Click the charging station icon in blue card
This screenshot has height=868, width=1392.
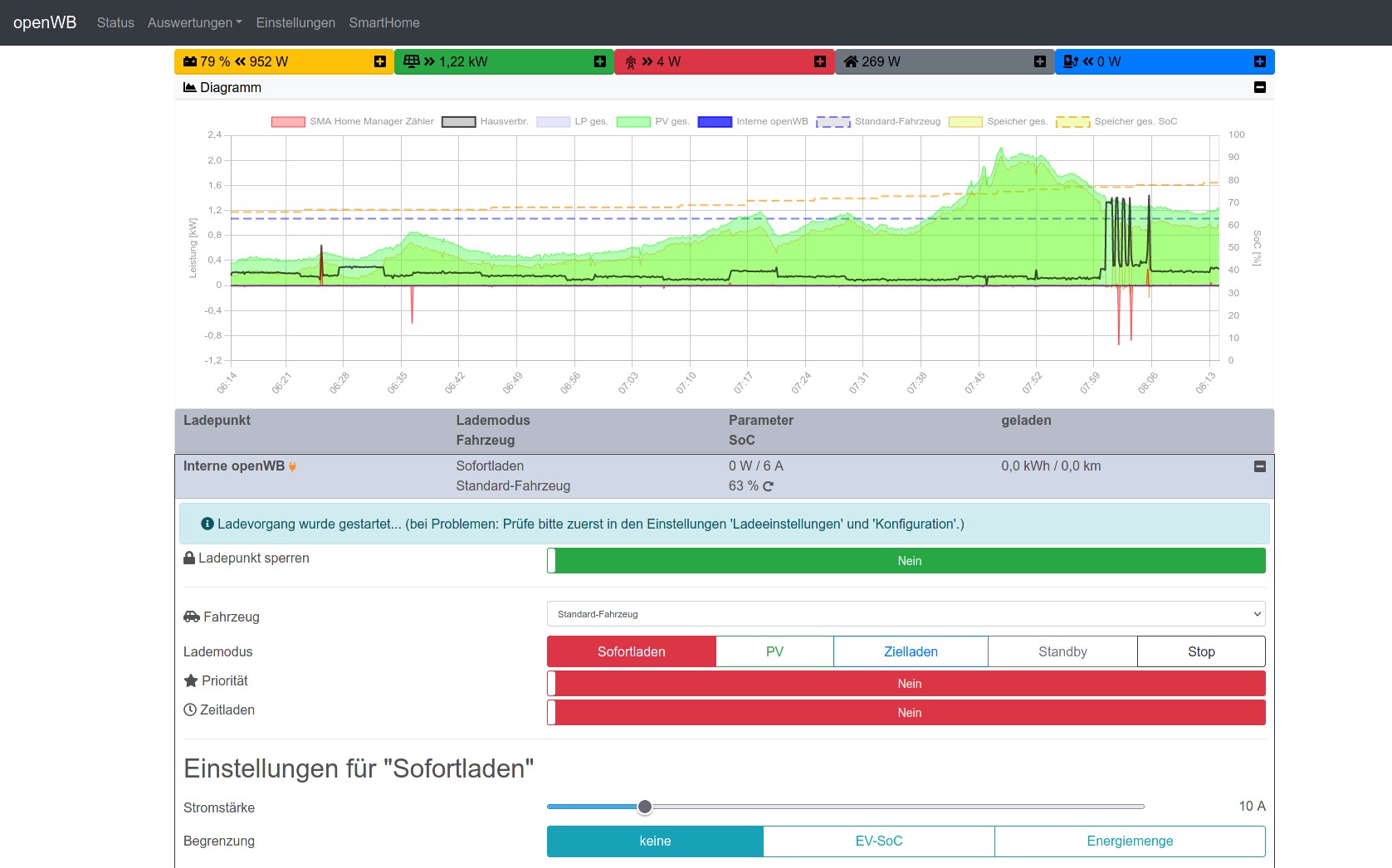point(1071,61)
